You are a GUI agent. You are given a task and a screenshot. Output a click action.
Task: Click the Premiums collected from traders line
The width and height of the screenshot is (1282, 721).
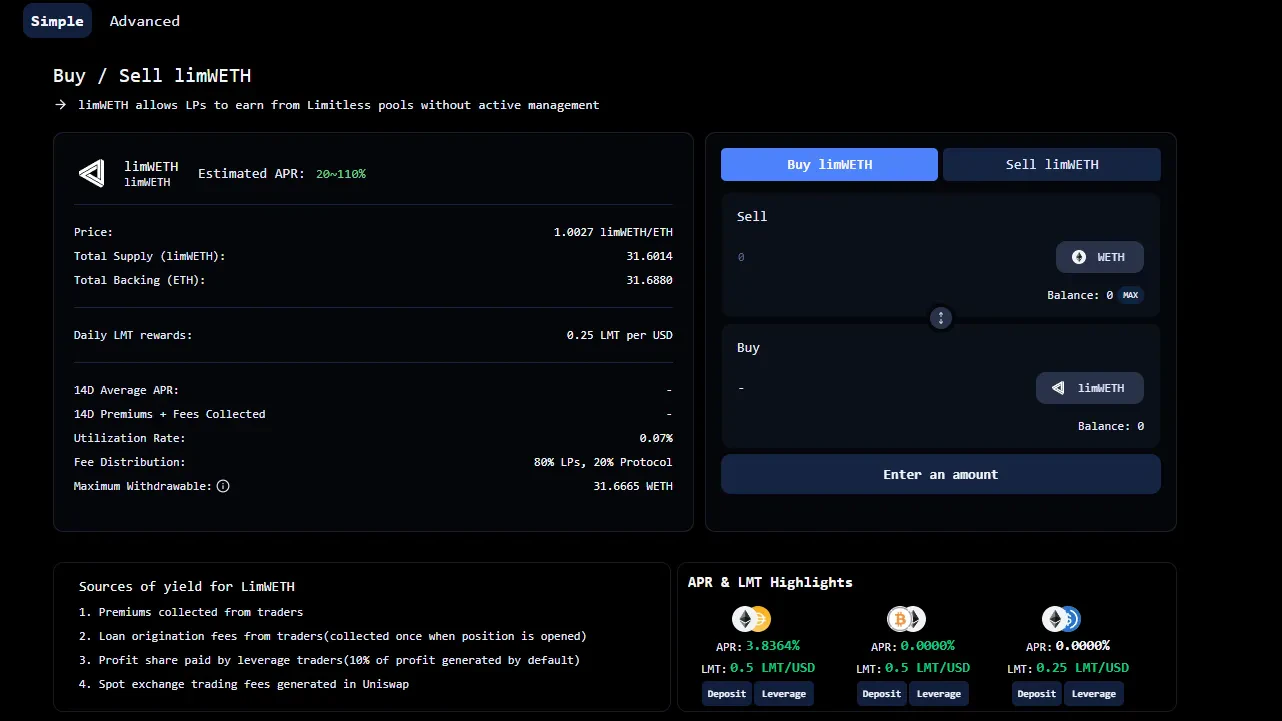191,612
